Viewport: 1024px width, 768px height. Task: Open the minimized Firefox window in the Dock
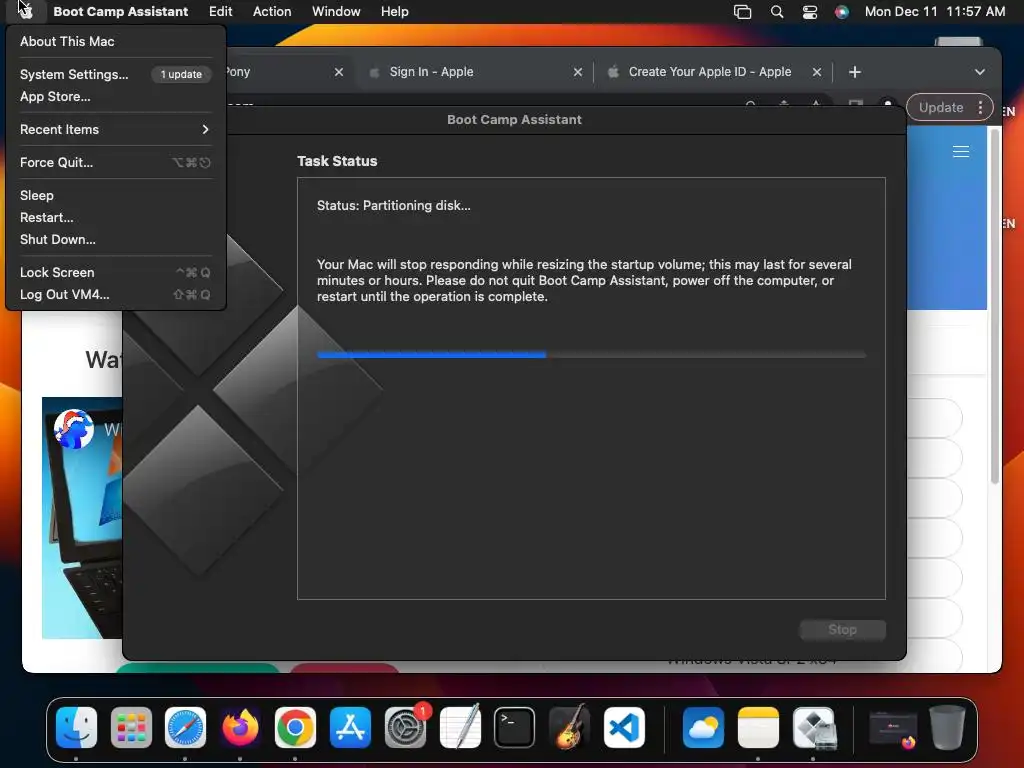pyautogui.click(x=893, y=730)
